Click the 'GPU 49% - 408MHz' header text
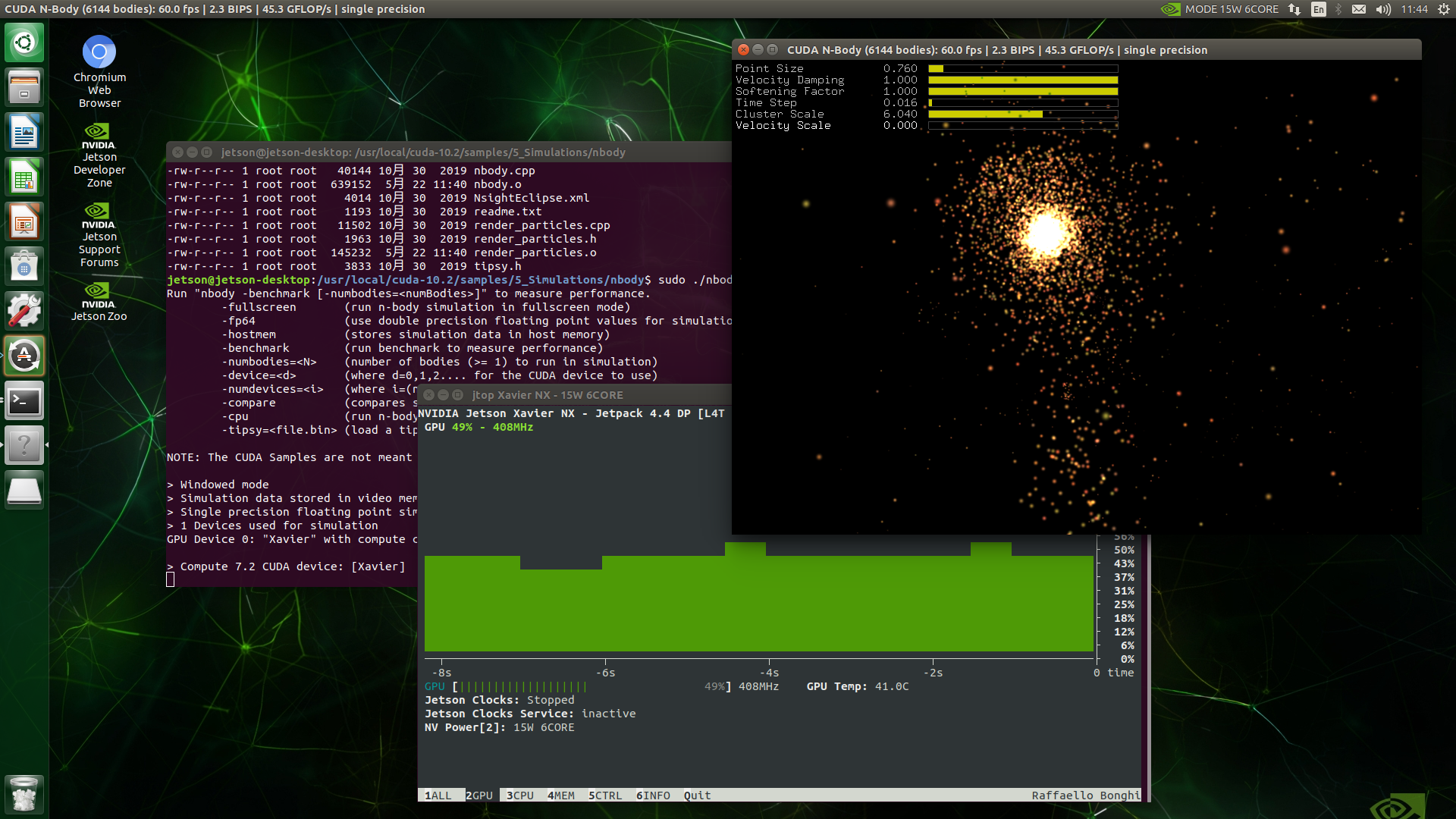 tap(479, 427)
